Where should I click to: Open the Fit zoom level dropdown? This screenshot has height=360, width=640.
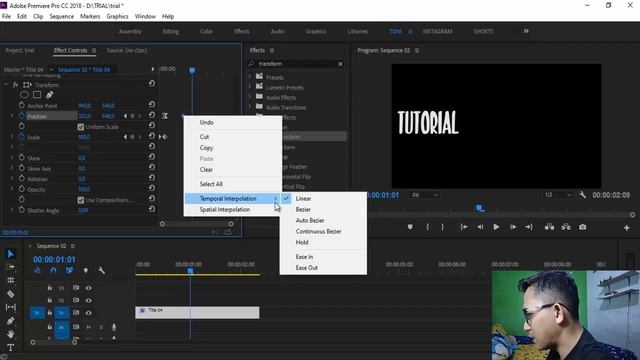(x=425, y=195)
